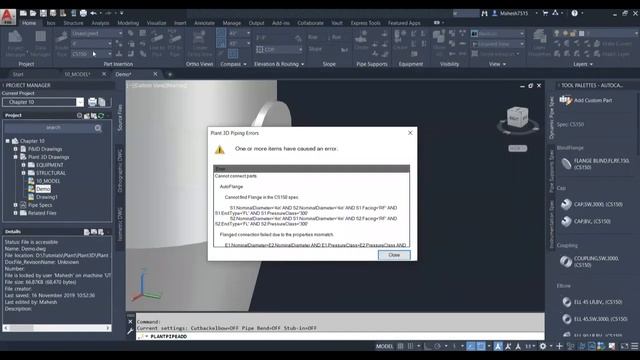The image size is (640, 360).
Task: Toggle polar tracking in status bar
Action: pyautogui.click(x=438, y=346)
